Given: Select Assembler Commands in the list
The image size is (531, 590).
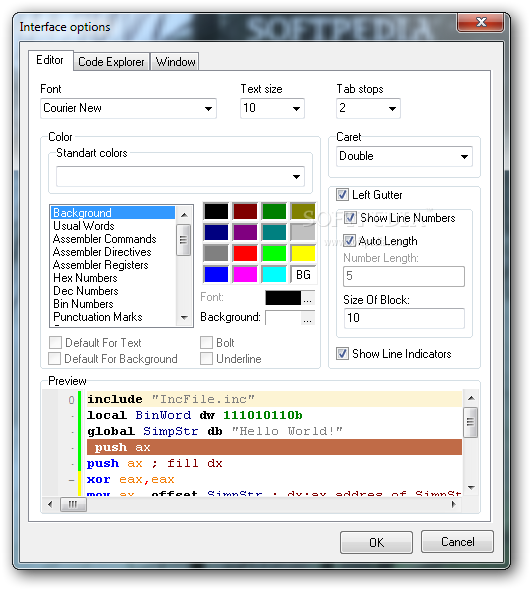Looking at the screenshot, I should [x=113, y=239].
